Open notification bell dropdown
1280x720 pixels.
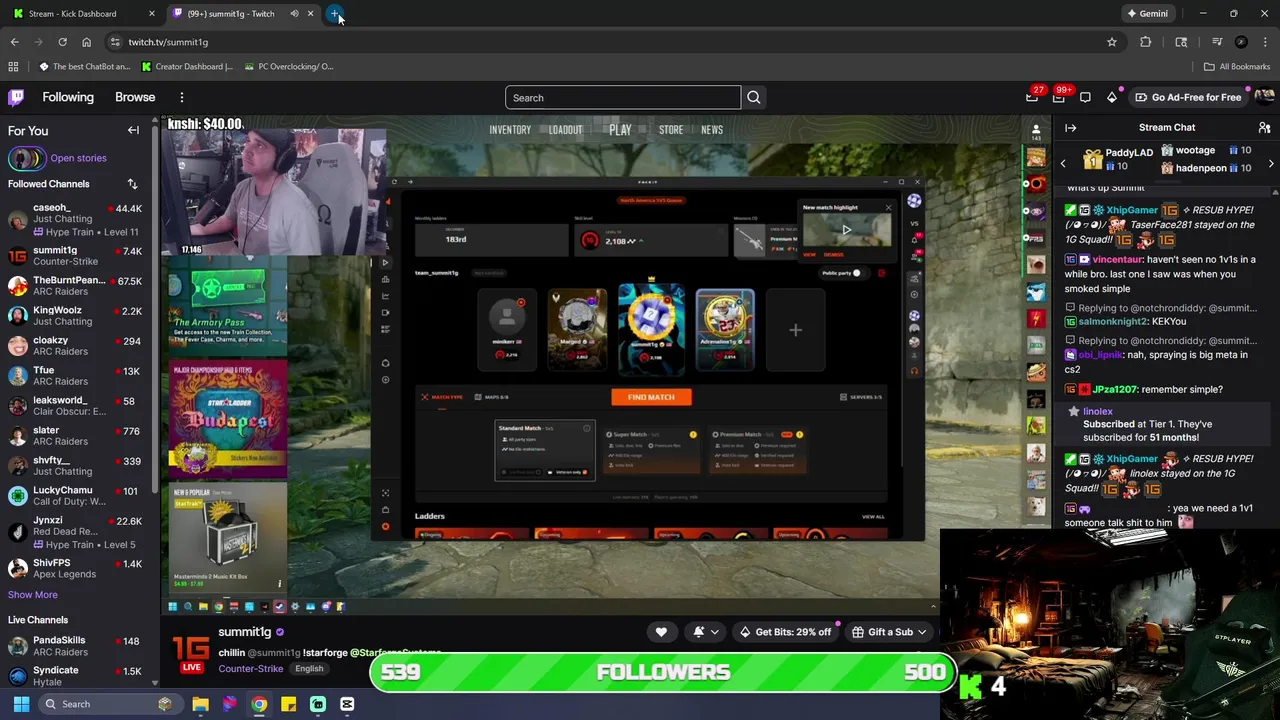coord(705,632)
